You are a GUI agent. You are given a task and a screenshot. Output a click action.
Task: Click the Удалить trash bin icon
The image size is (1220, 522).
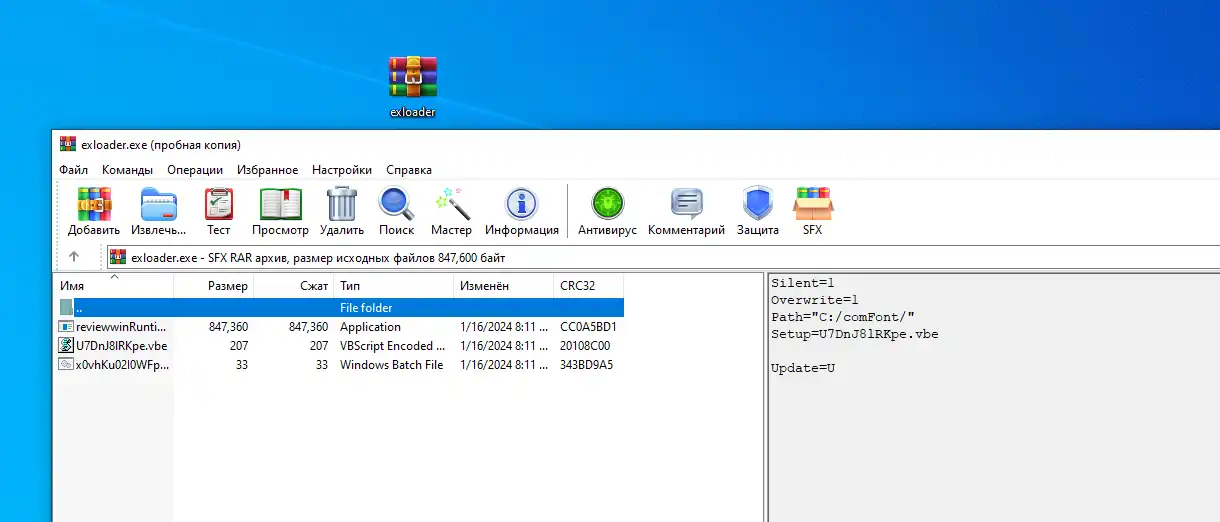342,204
